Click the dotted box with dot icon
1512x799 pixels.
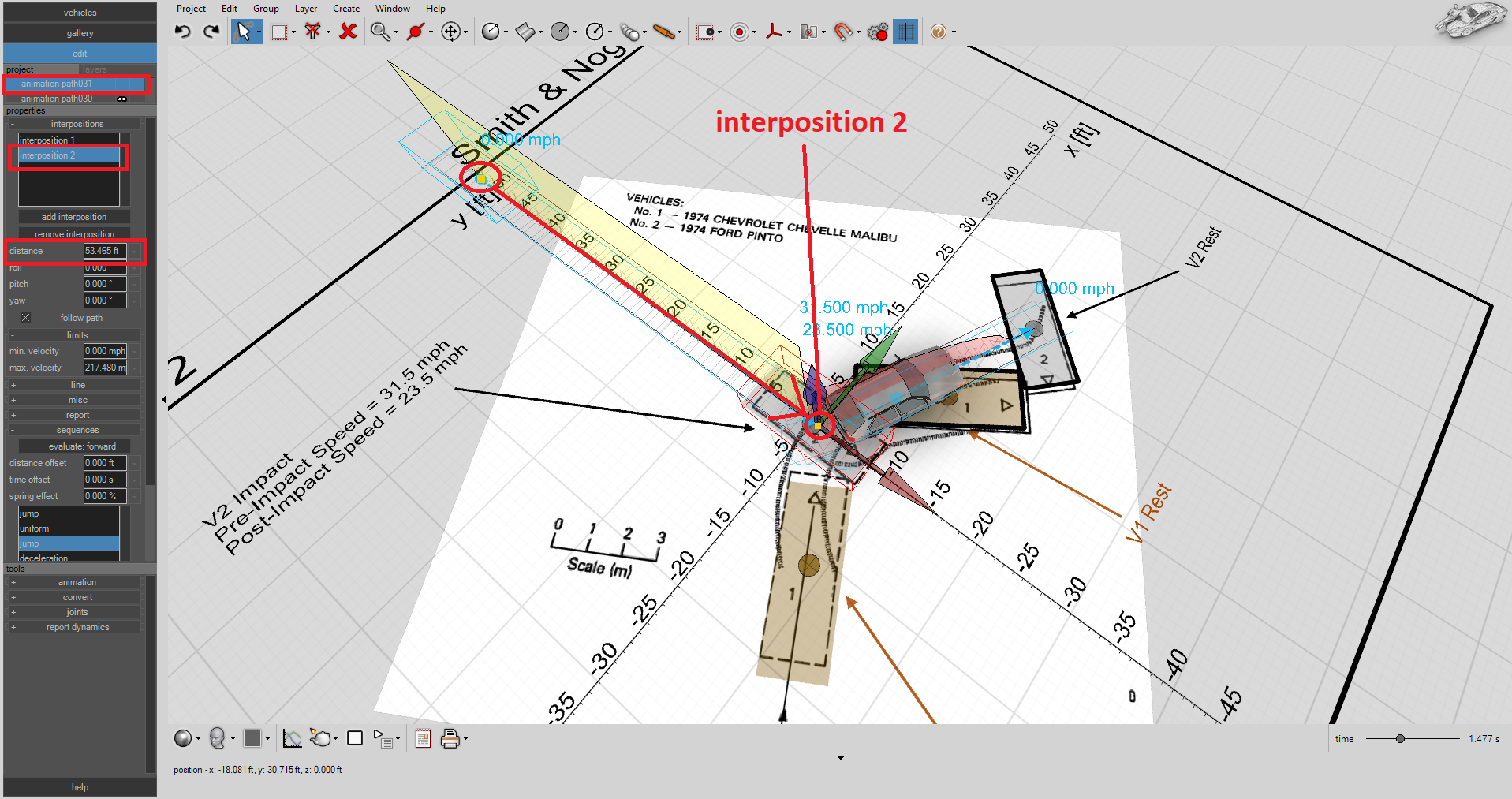tap(705, 32)
